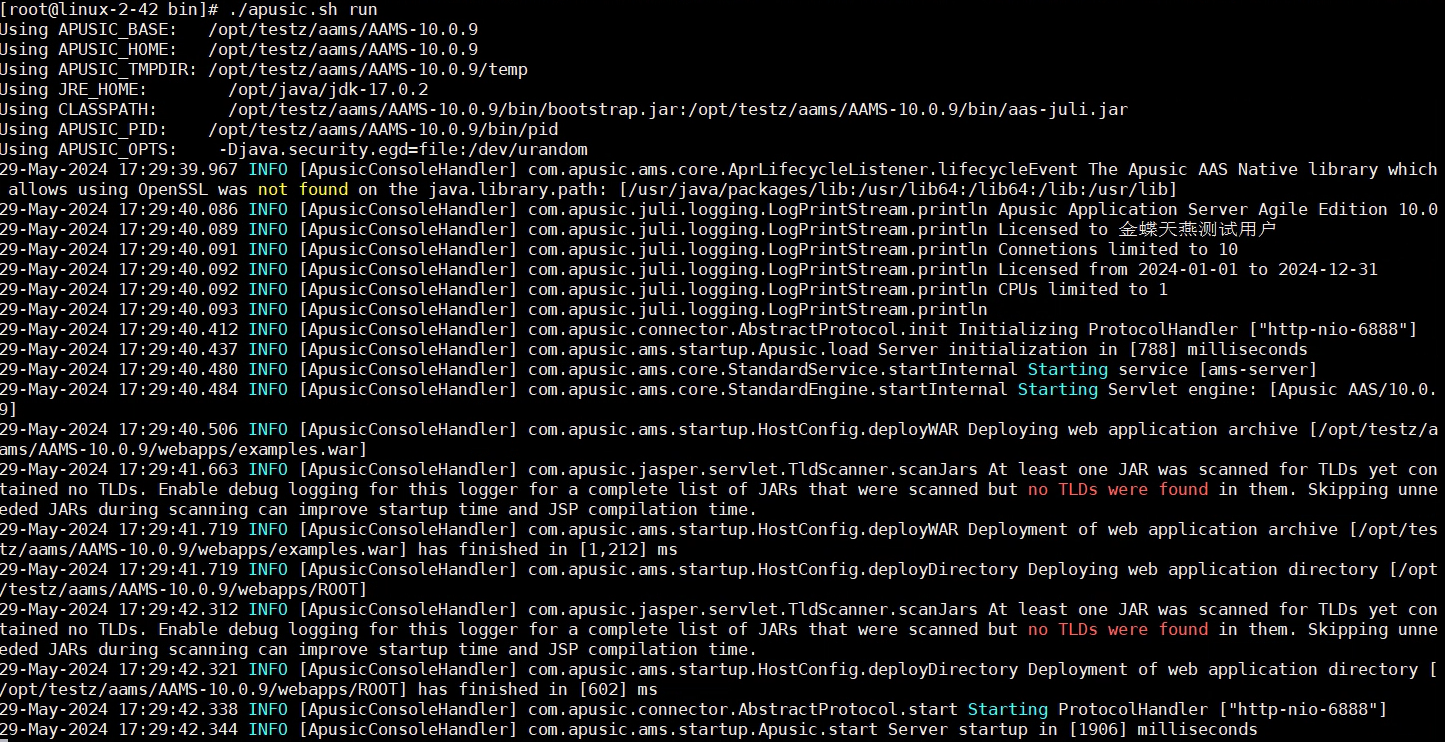Viewport: 1445px width, 742px height.
Task: Click first red 'no TLDs were found' text
Action: click(1117, 489)
